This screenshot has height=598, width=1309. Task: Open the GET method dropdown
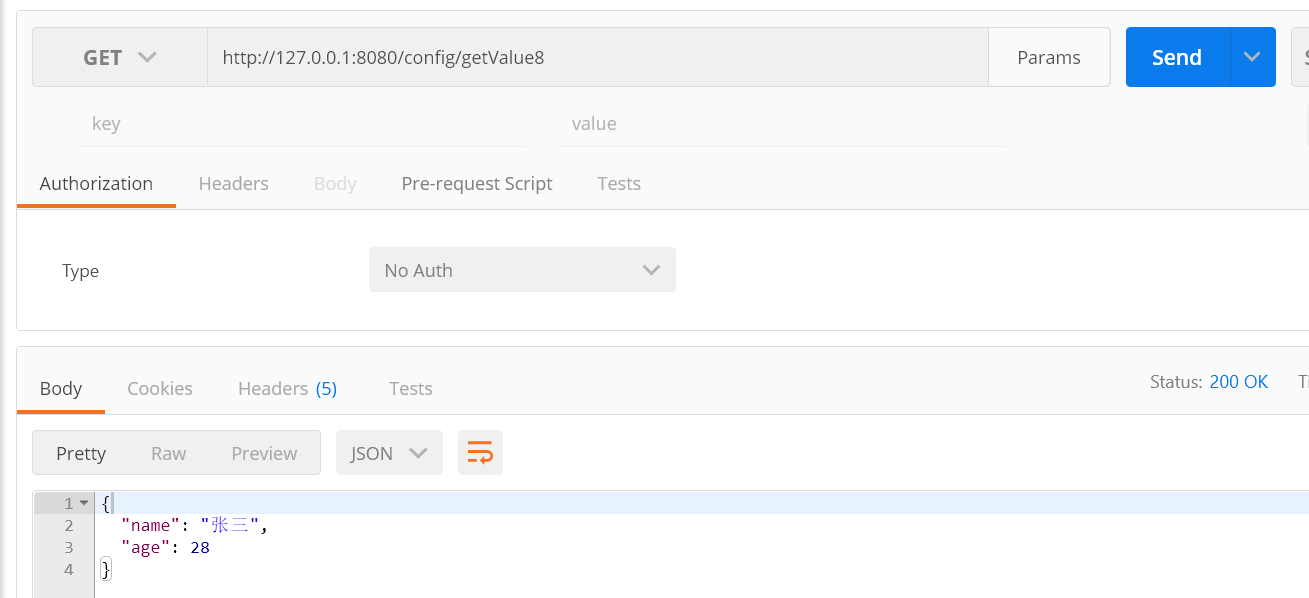tap(120, 57)
